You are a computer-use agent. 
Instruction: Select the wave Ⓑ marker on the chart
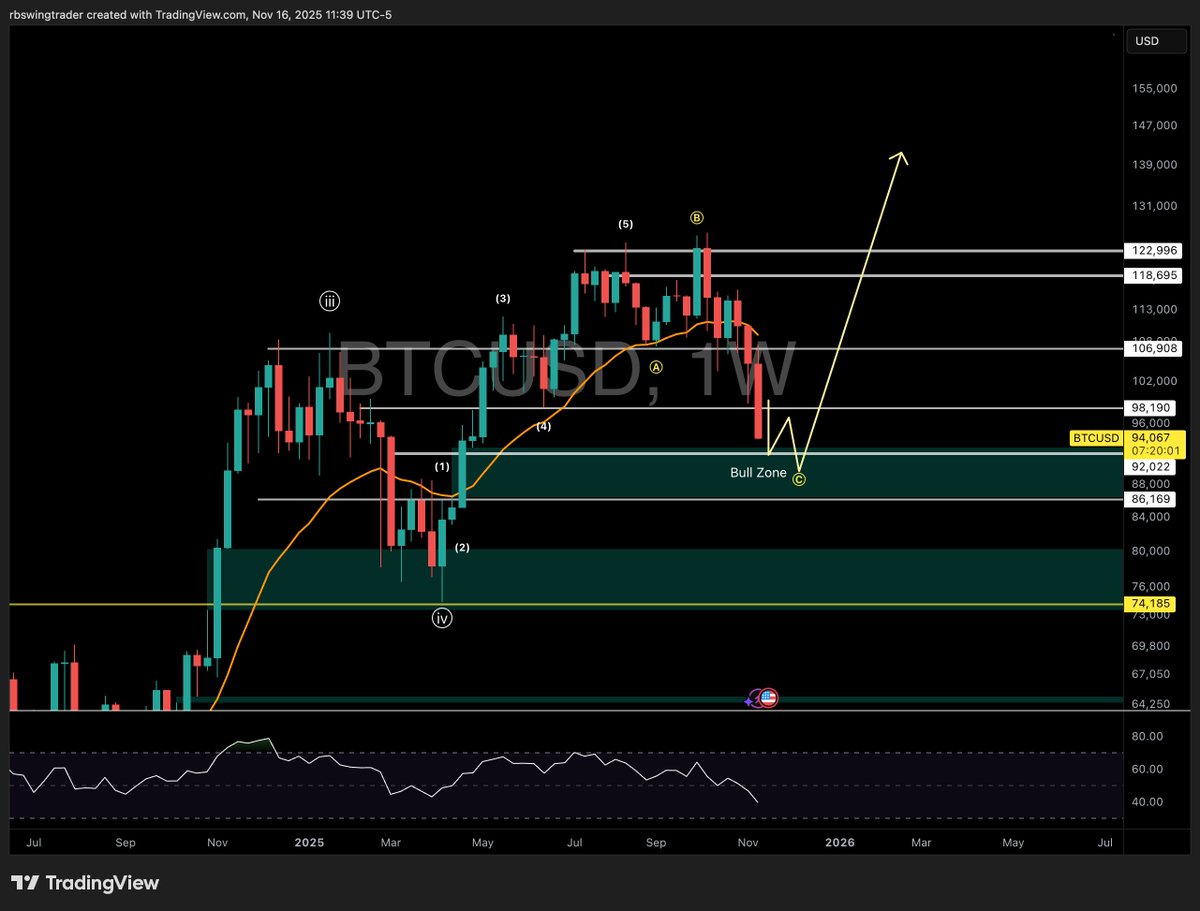point(696,217)
